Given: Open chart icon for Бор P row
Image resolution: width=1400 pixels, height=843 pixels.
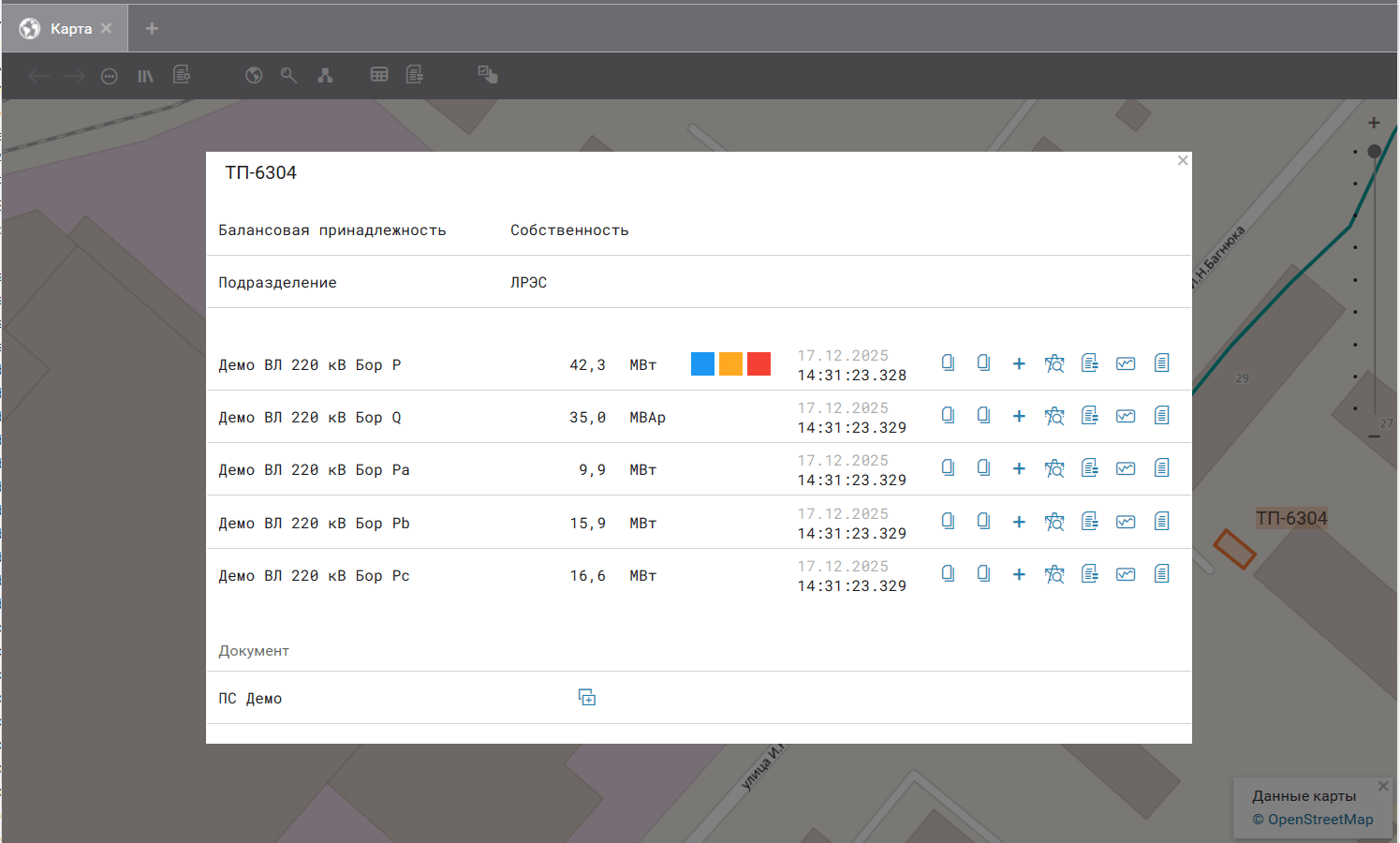Looking at the screenshot, I should click(x=1126, y=363).
